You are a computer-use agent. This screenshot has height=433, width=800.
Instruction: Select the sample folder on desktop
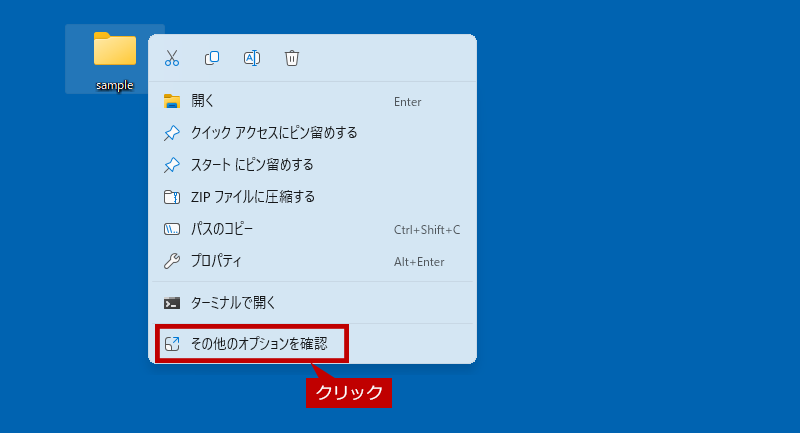pyautogui.click(x=115, y=59)
